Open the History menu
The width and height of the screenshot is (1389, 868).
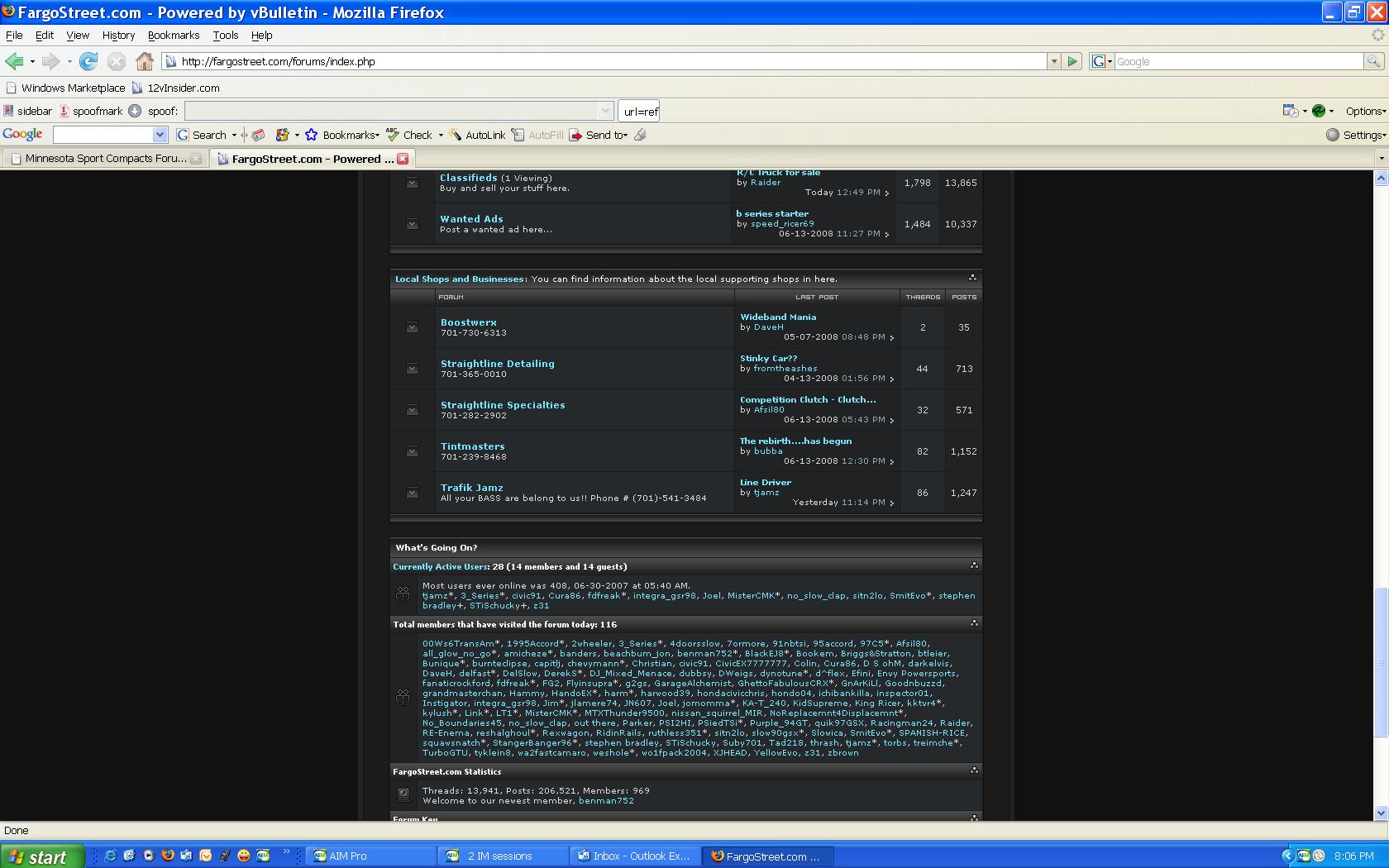click(x=118, y=36)
